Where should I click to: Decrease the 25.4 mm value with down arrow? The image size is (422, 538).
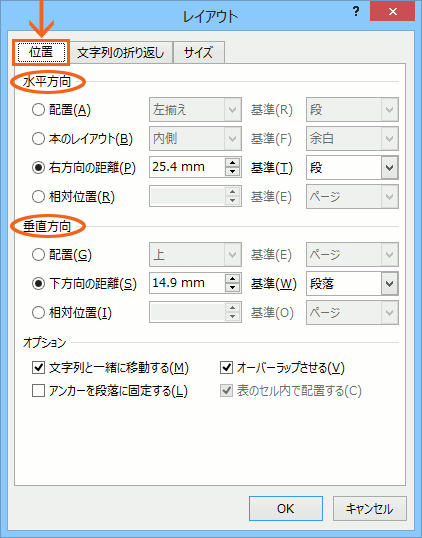pyautogui.click(x=233, y=172)
